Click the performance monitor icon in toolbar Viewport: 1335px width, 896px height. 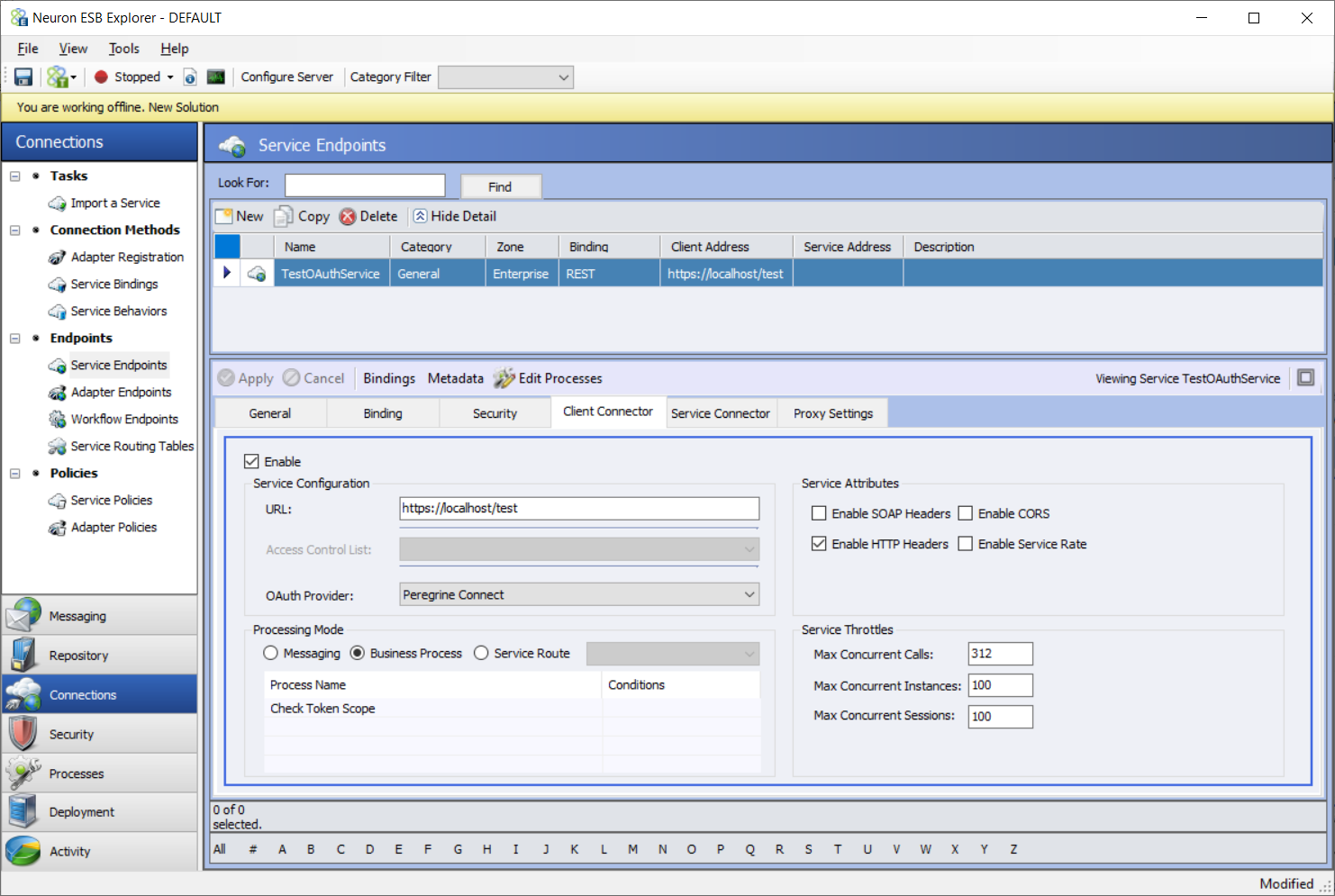click(x=216, y=77)
